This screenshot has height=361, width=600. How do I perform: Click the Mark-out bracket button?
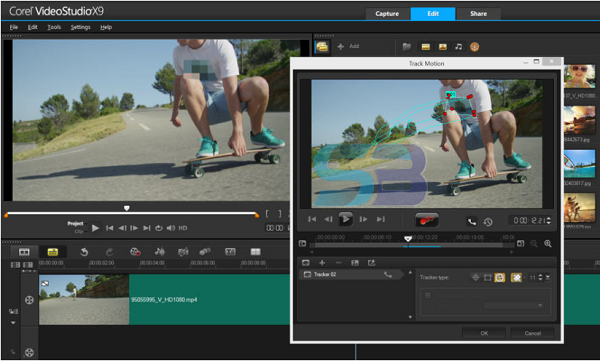click(x=280, y=214)
